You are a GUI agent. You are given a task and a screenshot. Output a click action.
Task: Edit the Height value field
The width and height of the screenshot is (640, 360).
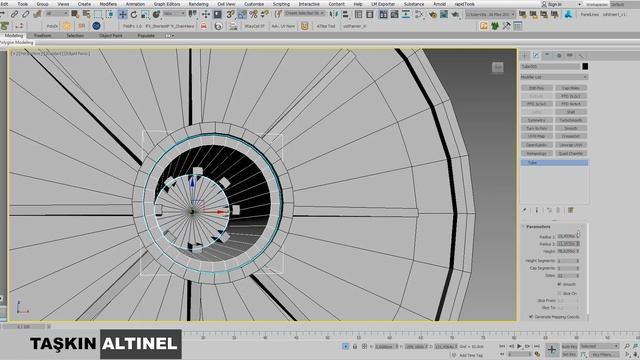coord(567,251)
